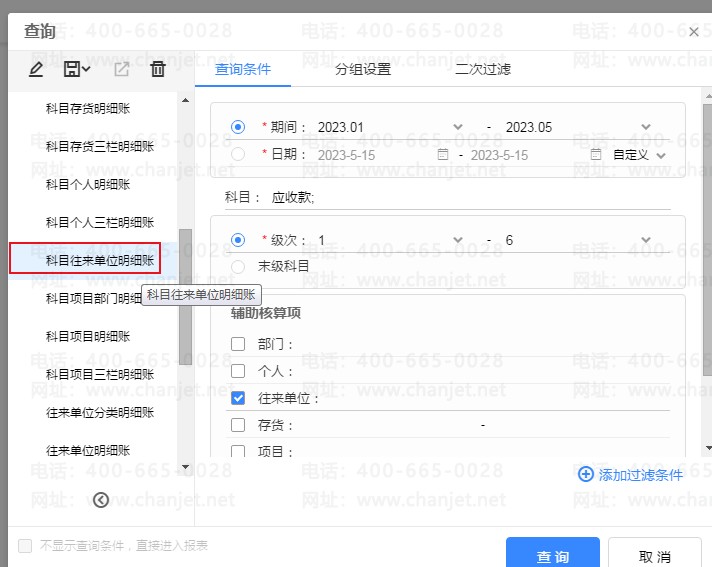
Task: Expand end period 2023.05 dropdown
Action: pyautogui.click(x=646, y=127)
